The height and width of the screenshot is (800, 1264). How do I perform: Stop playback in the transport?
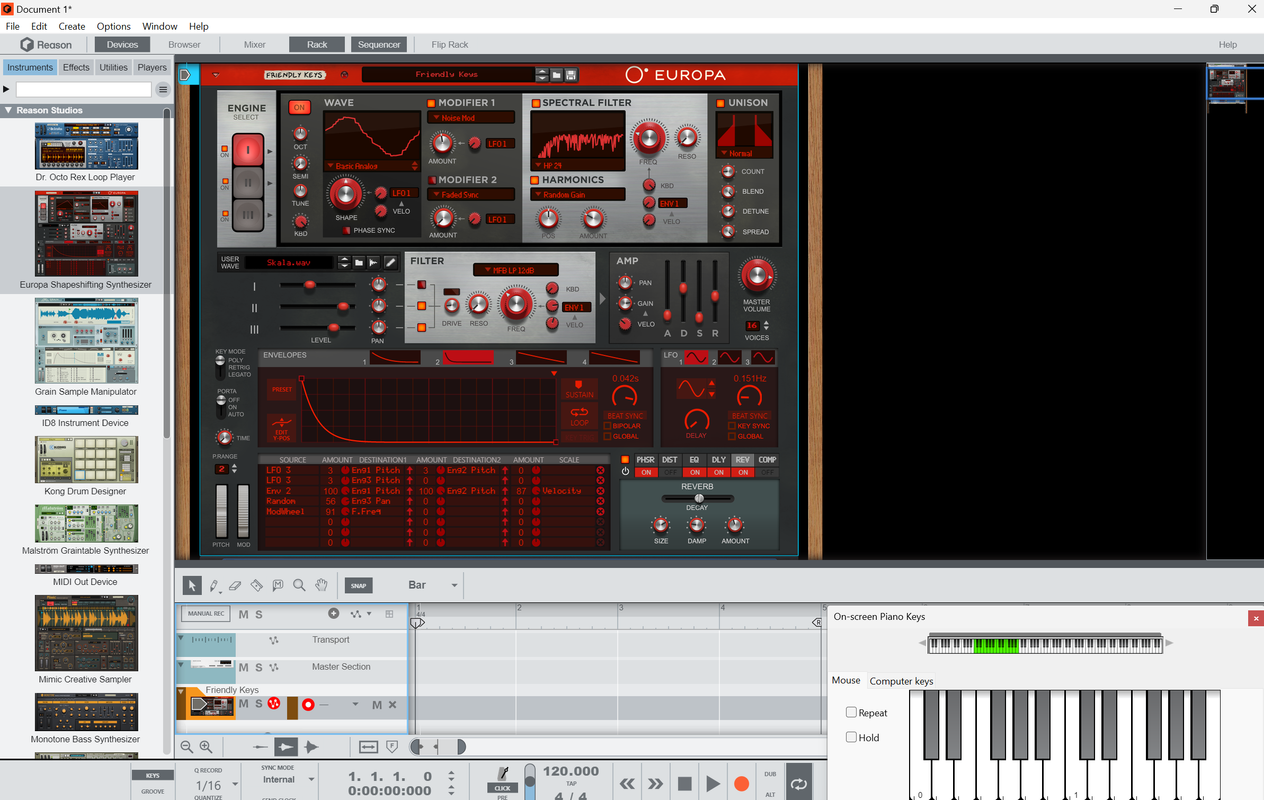pos(685,784)
